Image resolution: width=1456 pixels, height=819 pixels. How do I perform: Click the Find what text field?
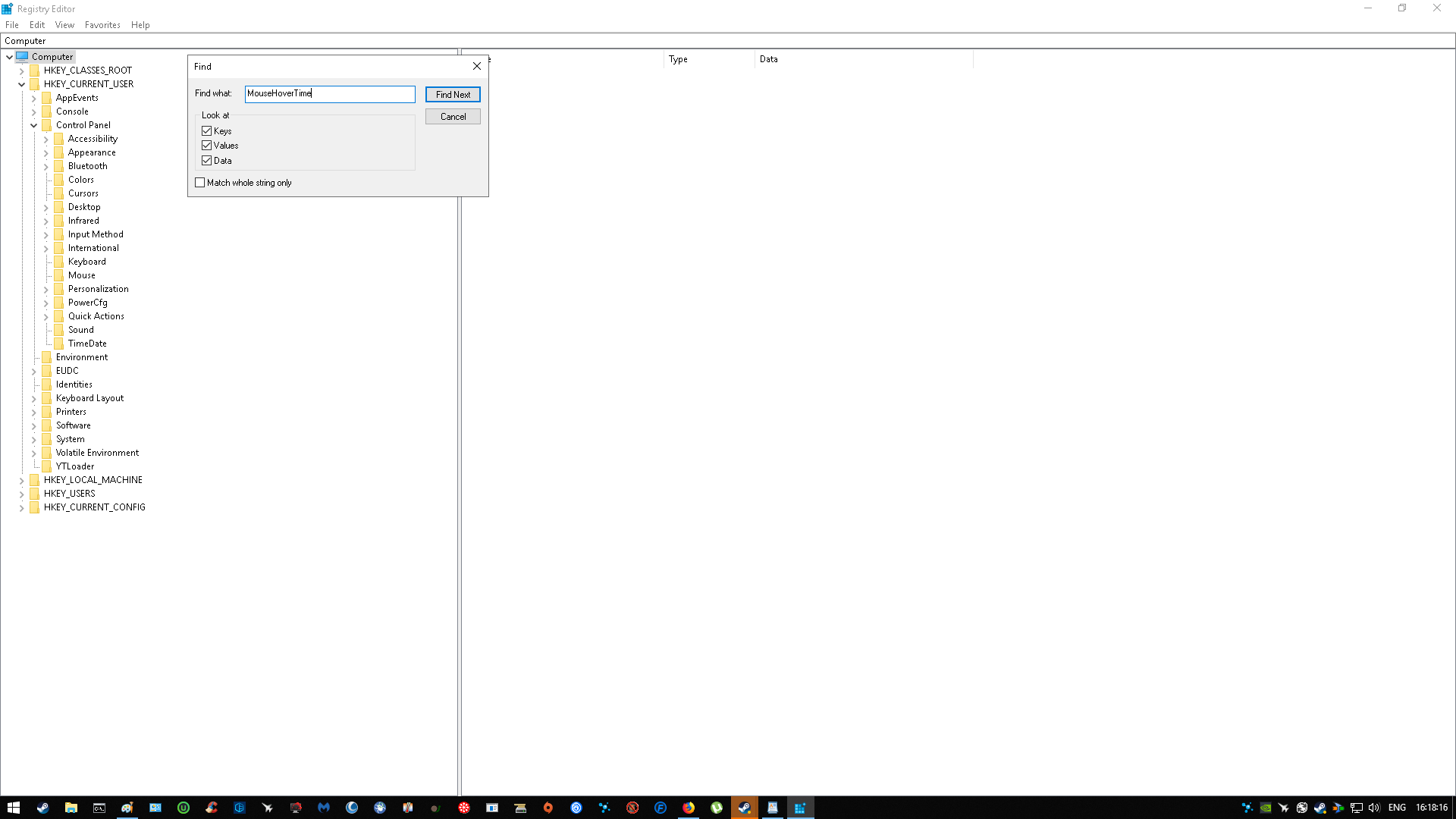(x=330, y=93)
